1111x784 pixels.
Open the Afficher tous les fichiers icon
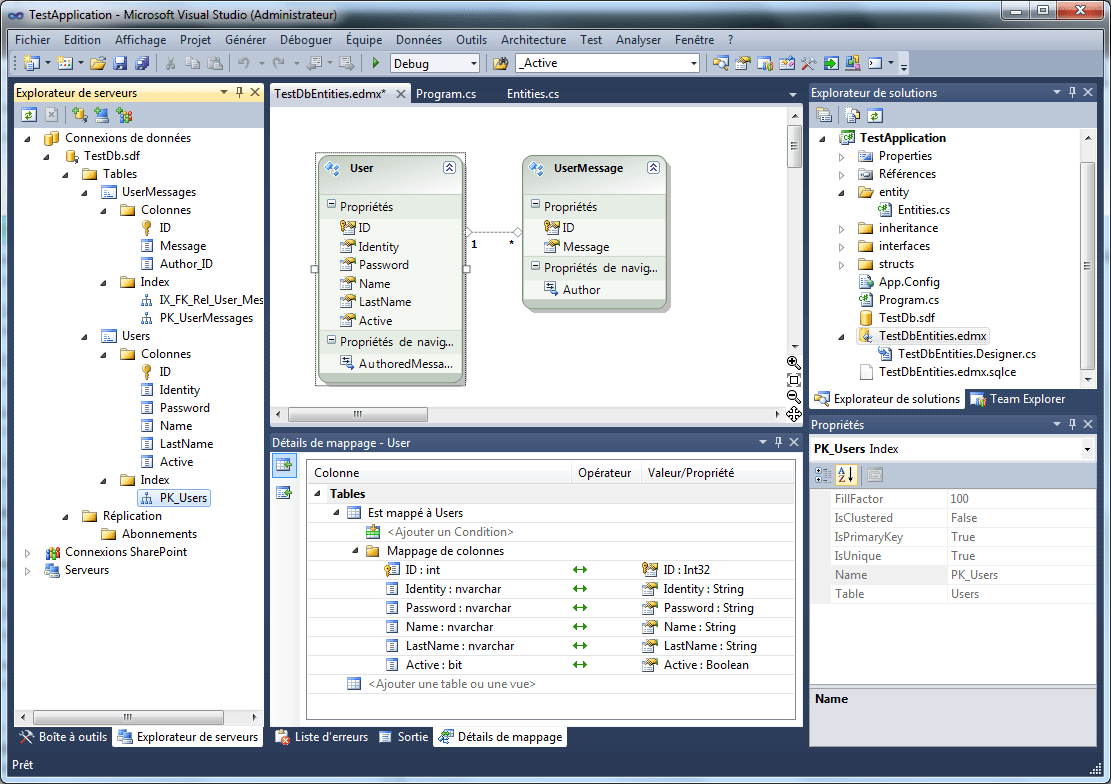pyautogui.click(x=850, y=115)
